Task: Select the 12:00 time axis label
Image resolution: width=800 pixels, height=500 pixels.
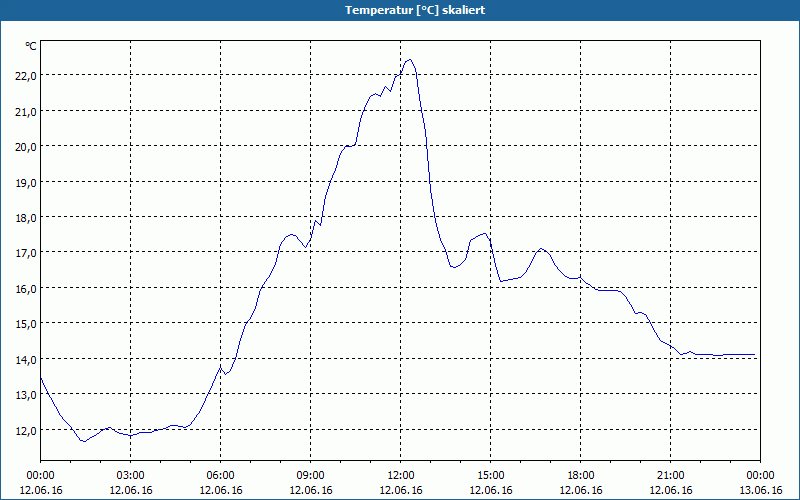Action: click(400, 475)
